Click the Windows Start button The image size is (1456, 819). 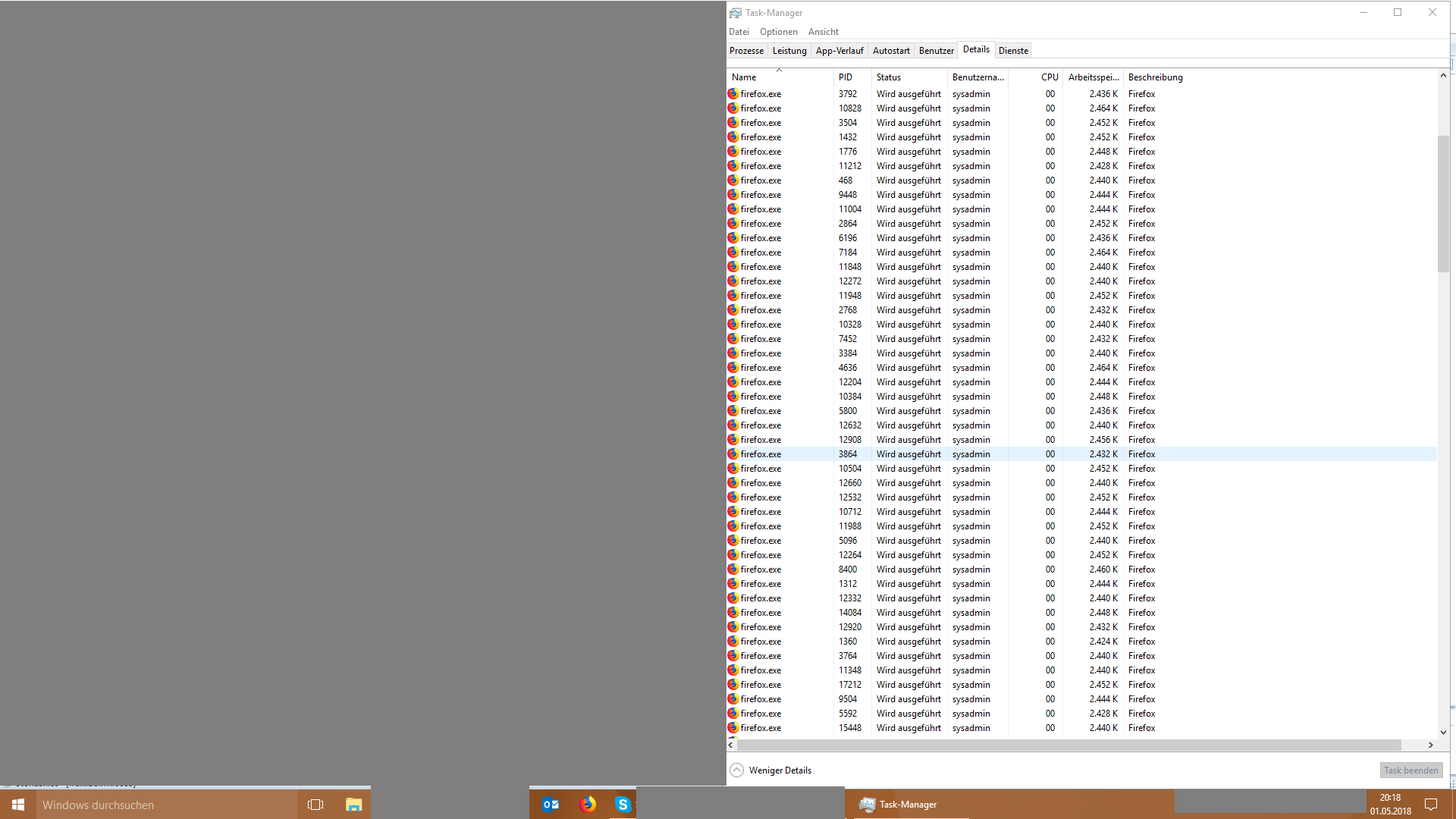tap(18, 805)
